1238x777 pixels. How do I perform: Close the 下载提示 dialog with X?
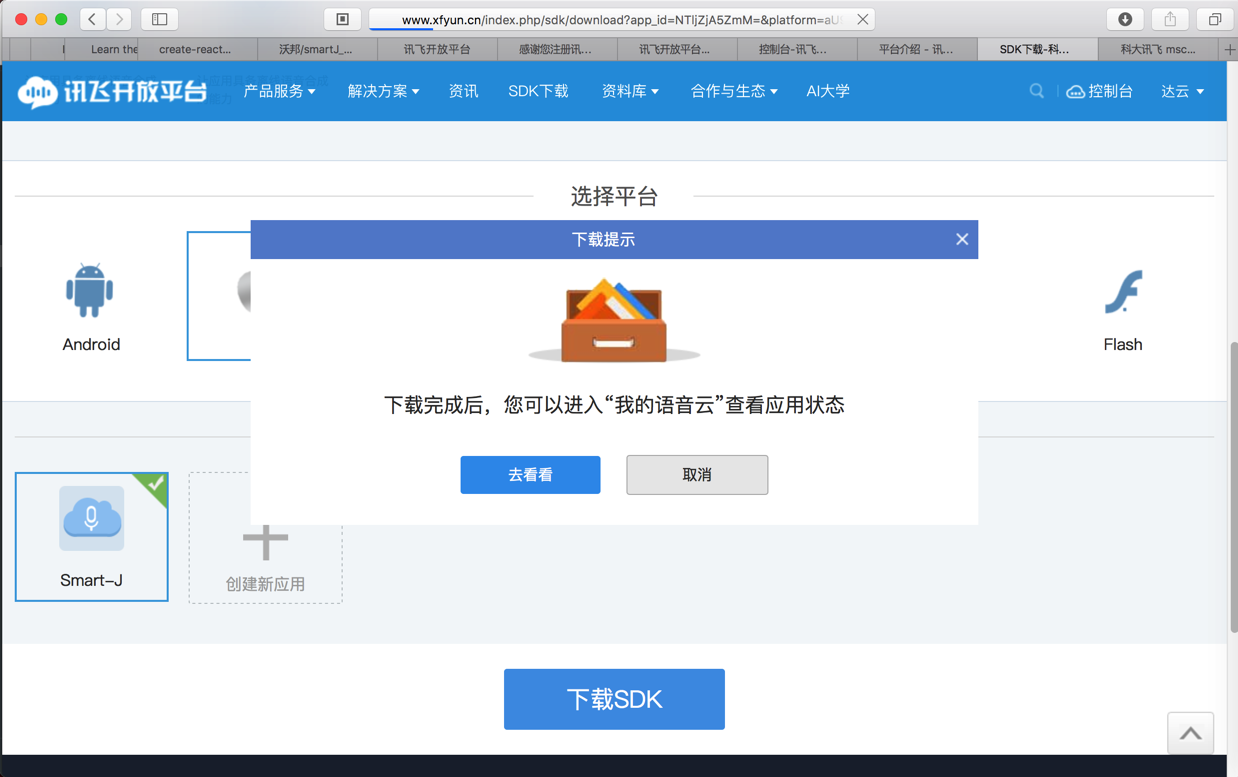pos(962,239)
